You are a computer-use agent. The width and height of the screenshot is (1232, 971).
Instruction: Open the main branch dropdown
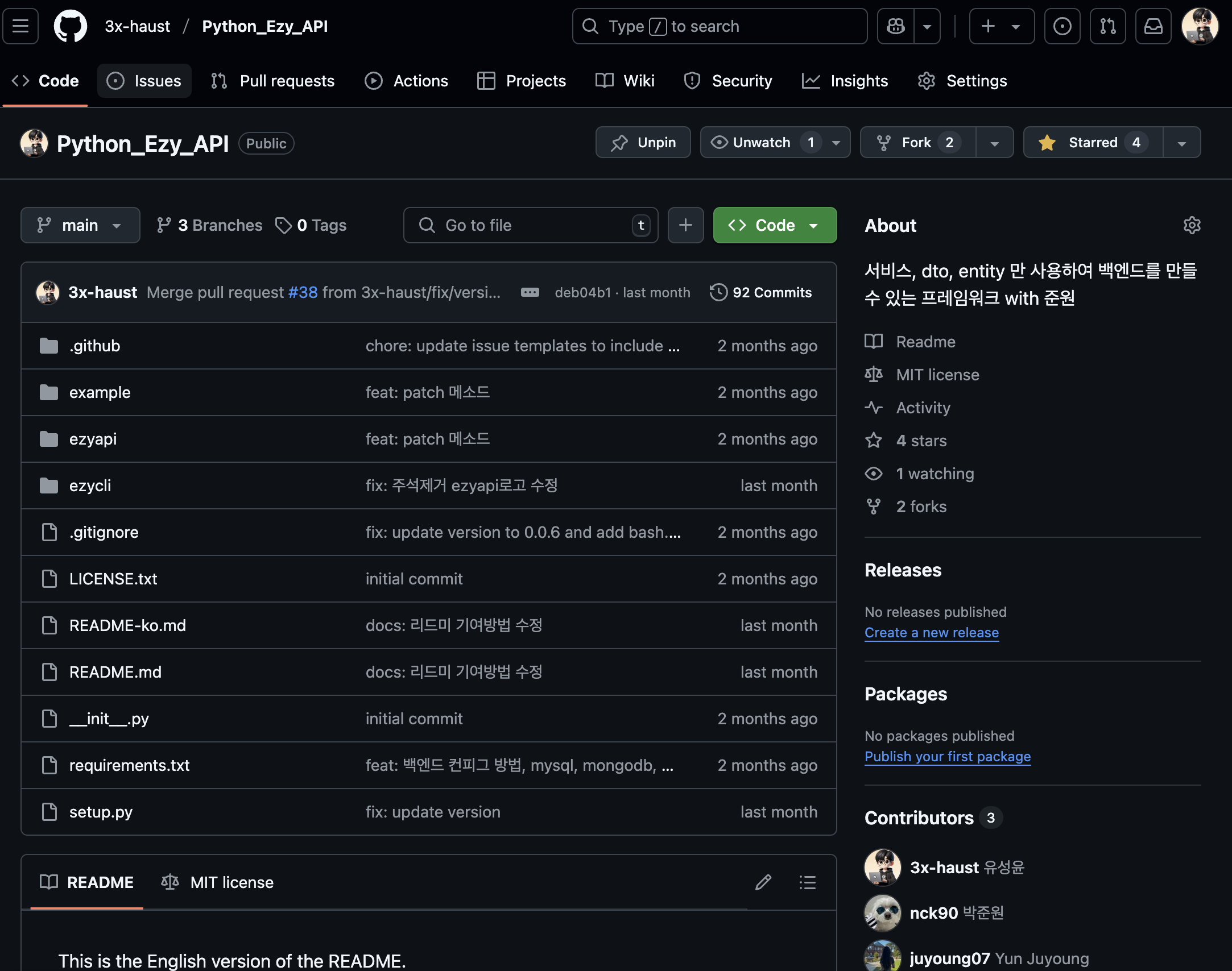(80, 225)
